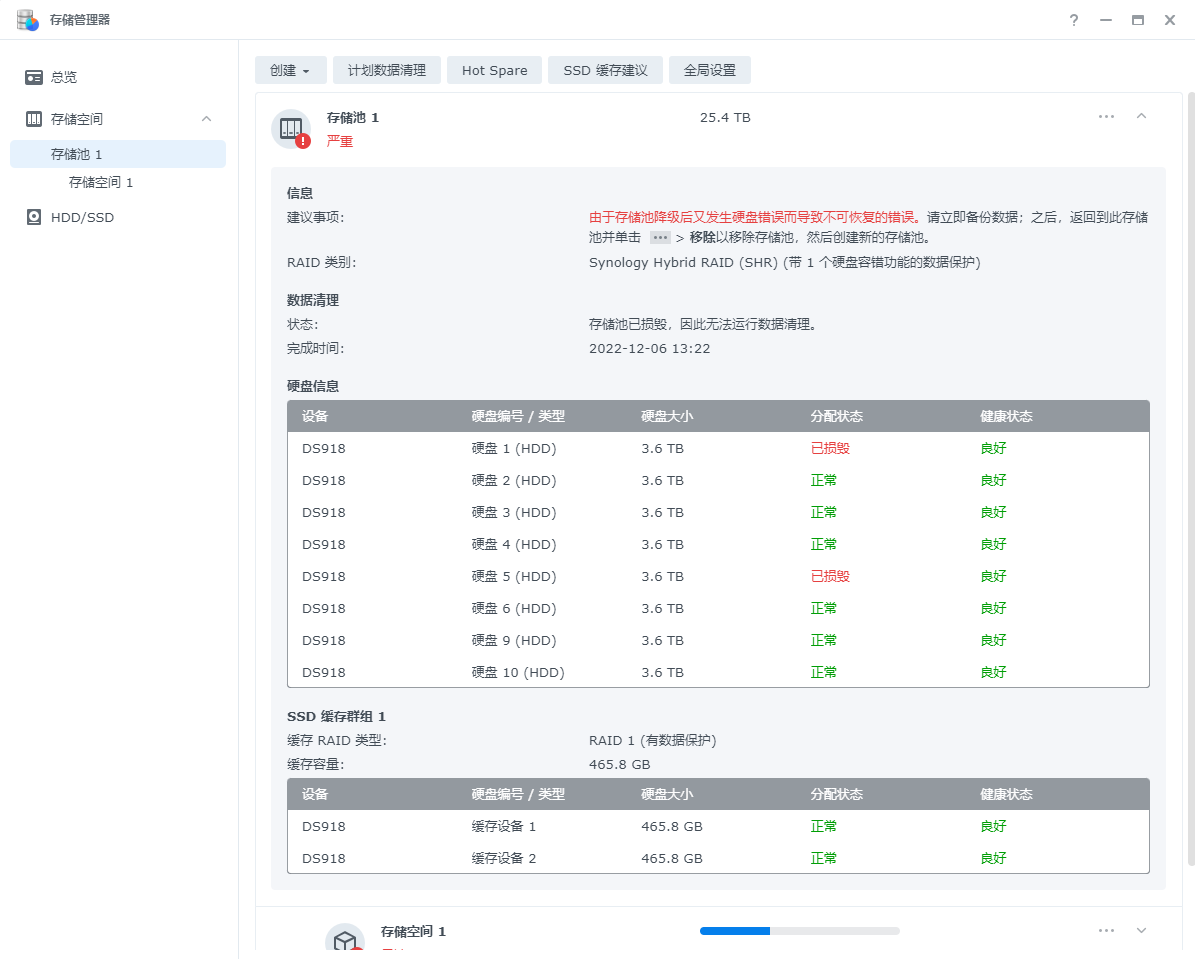Click the 计划数据清理 button
This screenshot has height=959, width=1195.
(x=387, y=70)
